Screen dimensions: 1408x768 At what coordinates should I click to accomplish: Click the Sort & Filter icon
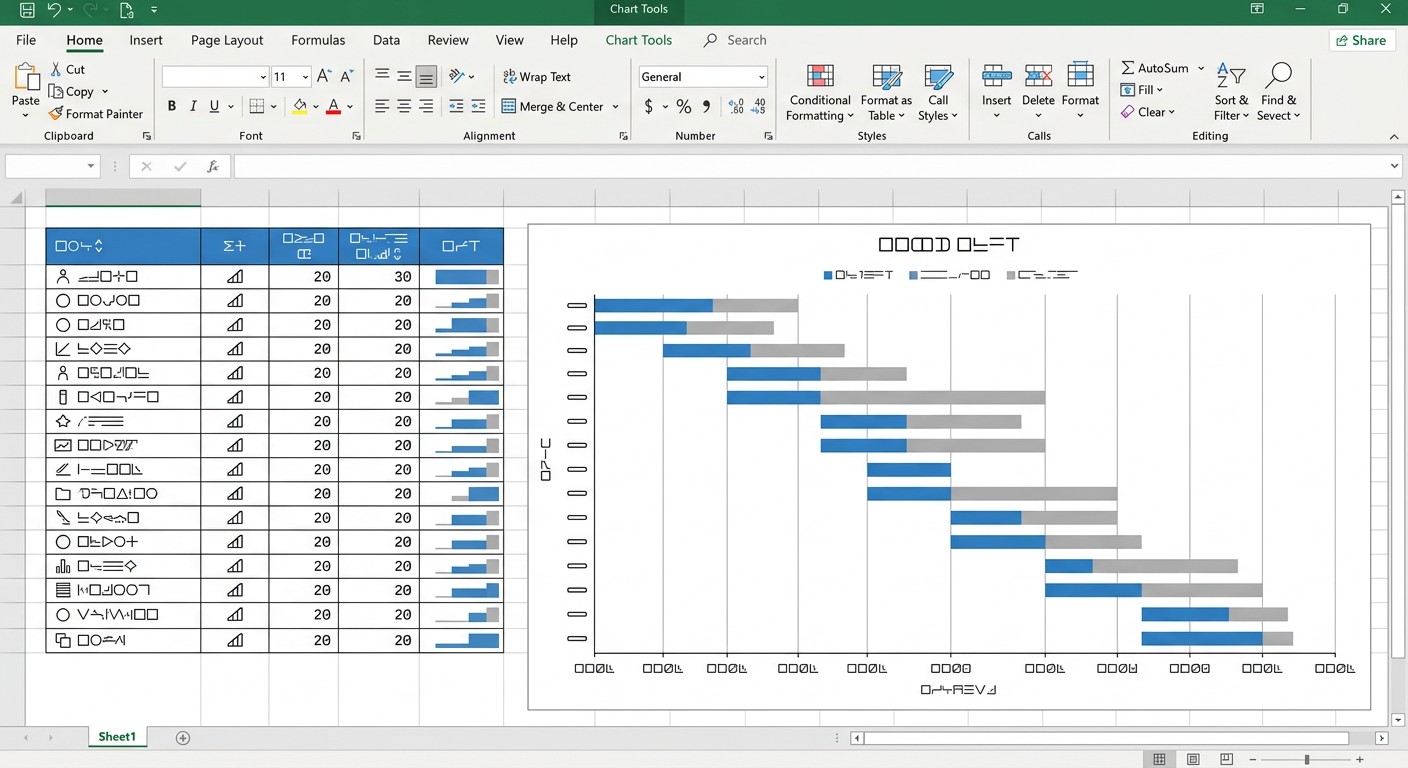[1231, 77]
